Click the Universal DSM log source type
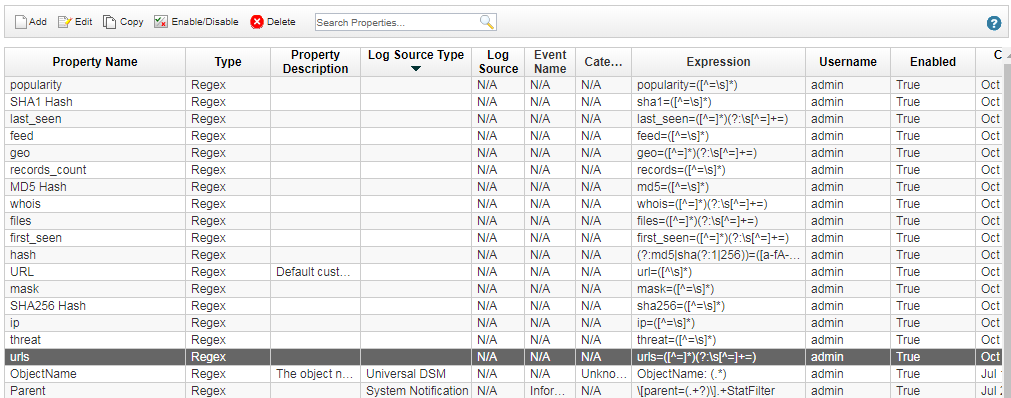 (416, 373)
